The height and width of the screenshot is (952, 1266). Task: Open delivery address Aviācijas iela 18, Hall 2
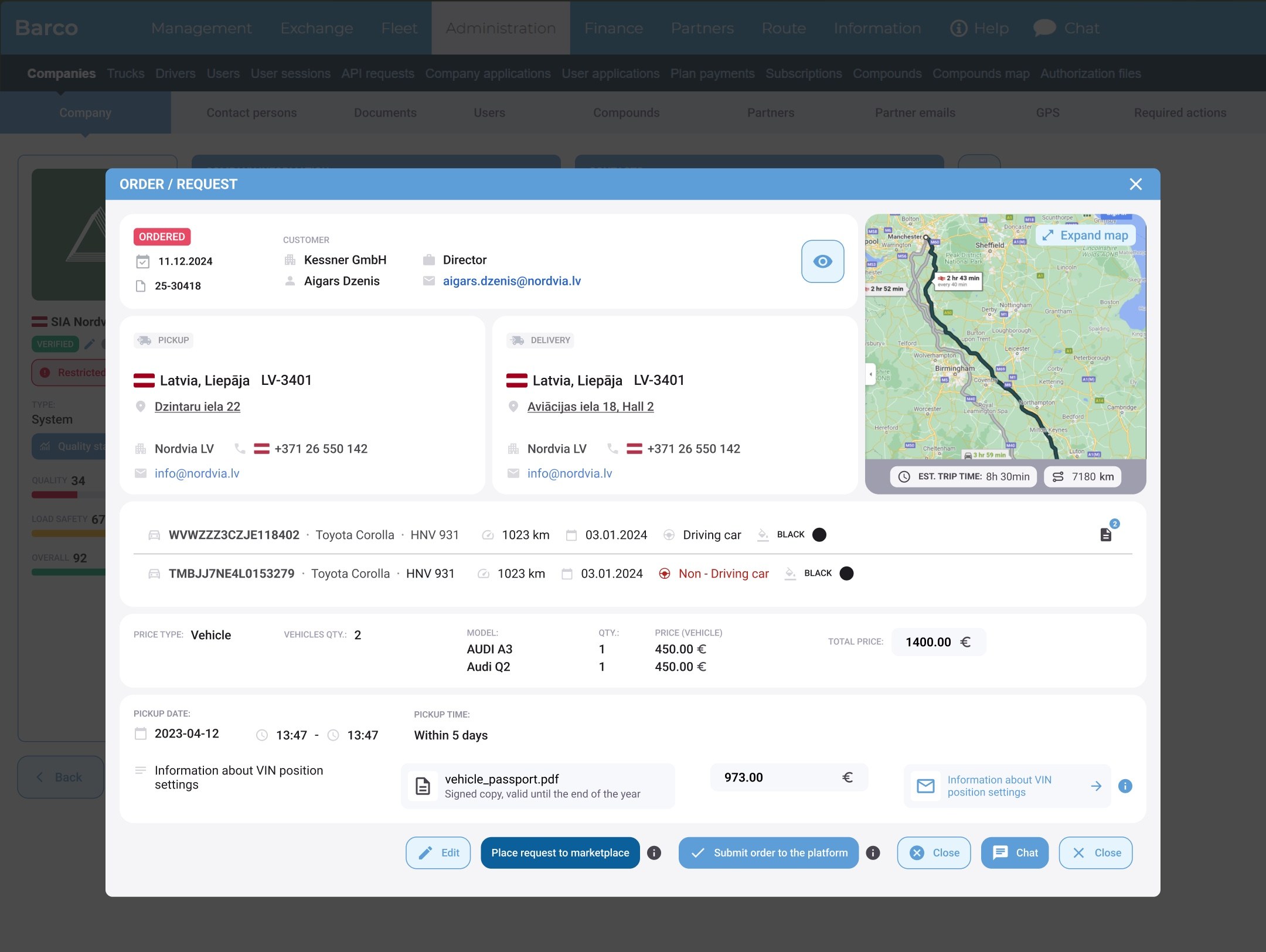tap(590, 407)
